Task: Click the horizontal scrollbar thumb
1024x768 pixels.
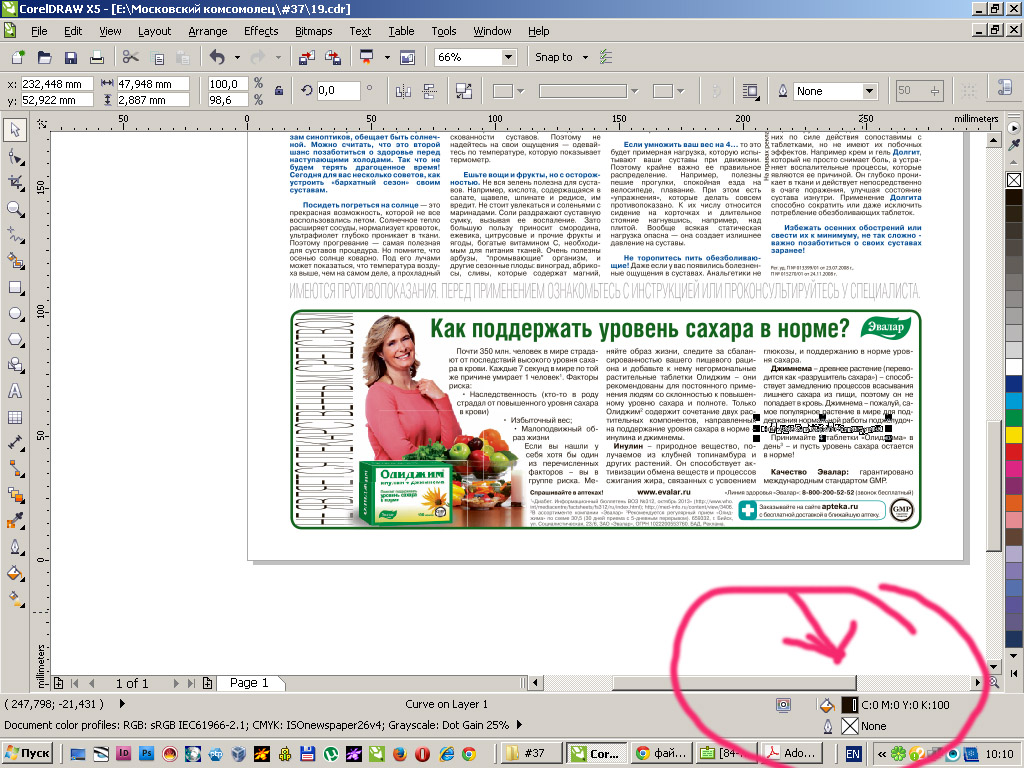Action: tap(733, 682)
